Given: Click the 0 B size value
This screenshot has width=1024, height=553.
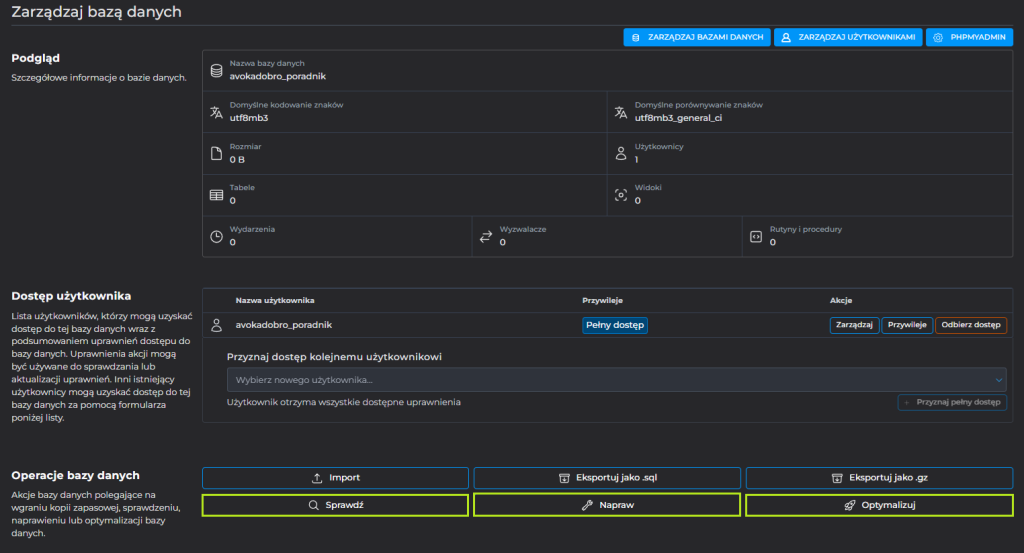Looking at the screenshot, I should (237, 160).
